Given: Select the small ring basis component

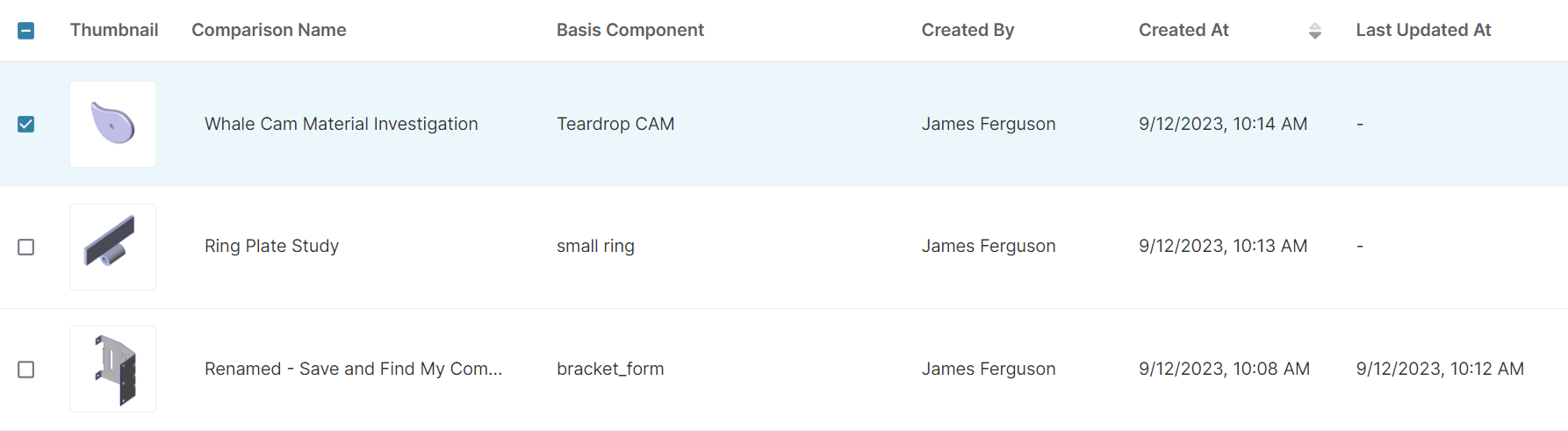Looking at the screenshot, I should coord(595,246).
